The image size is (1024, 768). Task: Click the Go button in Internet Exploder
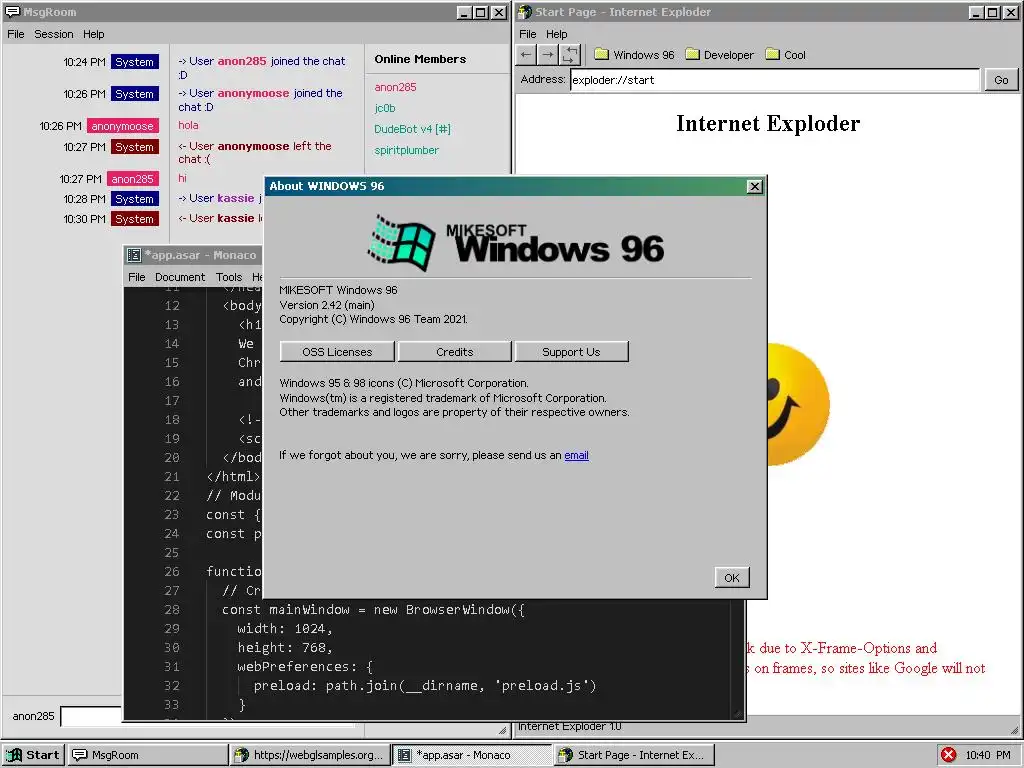pos(1001,80)
